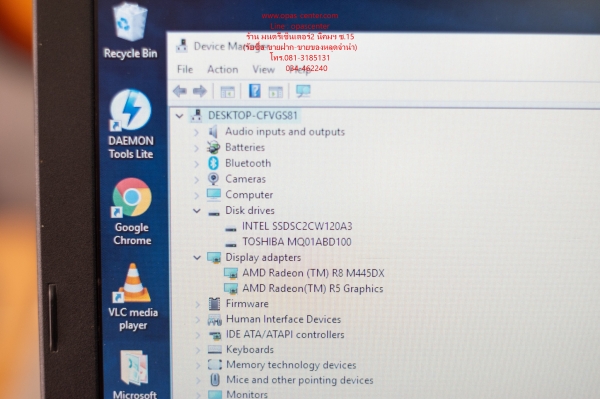Expand the Bluetooth category
Viewport: 600px width, 399px height.
pyautogui.click(x=196, y=164)
